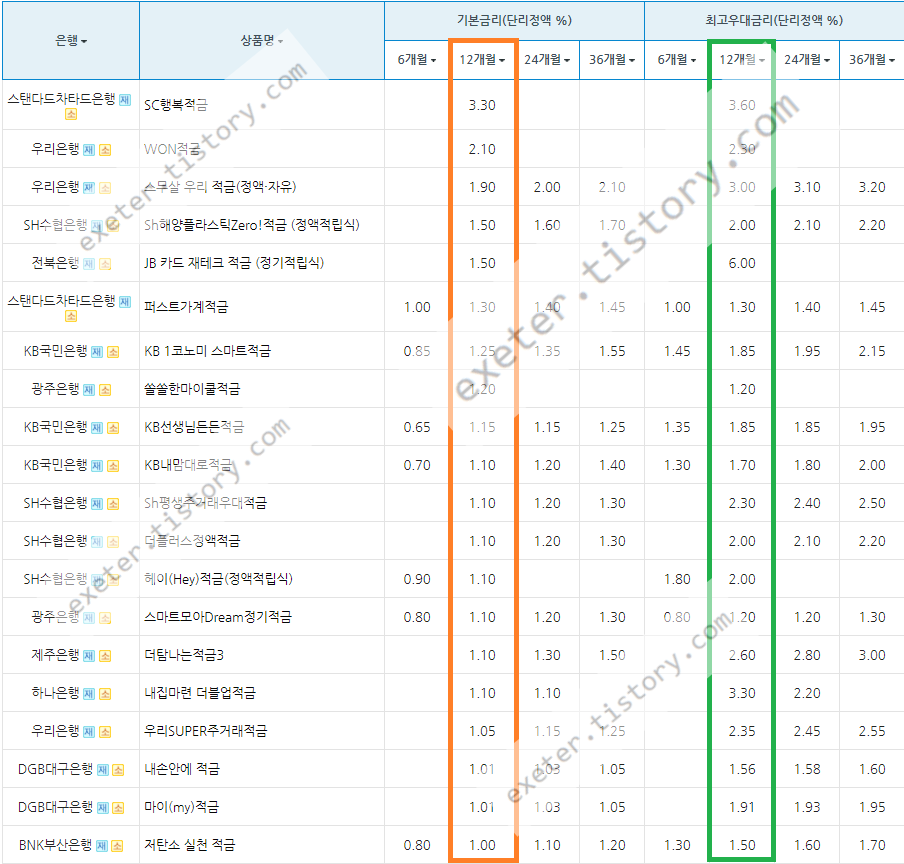This screenshot has height=864, width=904.
Task: Click the blue 재 badge in KB 1코노미 스마트적금 row
Action: [x=97, y=352]
